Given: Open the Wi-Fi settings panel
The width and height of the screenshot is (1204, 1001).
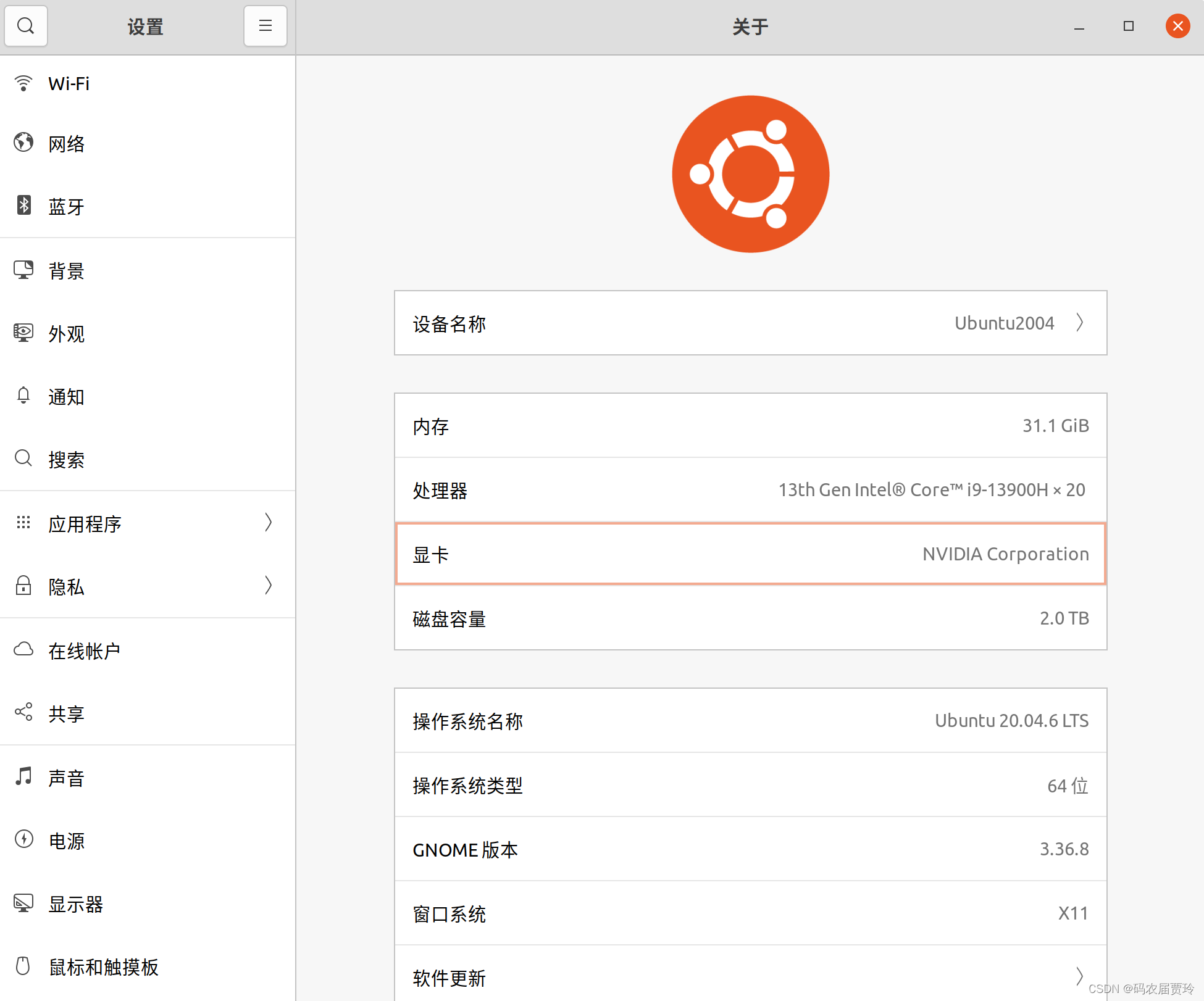Looking at the screenshot, I should pyautogui.click(x=69, y=83).
